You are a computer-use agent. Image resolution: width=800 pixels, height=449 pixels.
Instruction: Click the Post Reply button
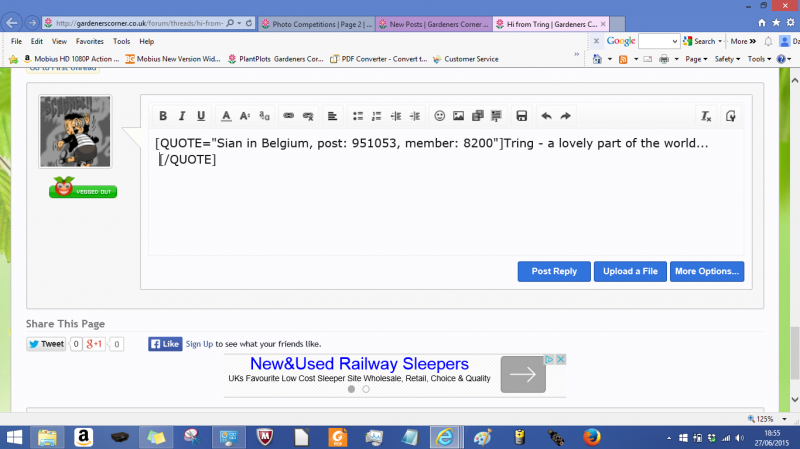[553, 271]
